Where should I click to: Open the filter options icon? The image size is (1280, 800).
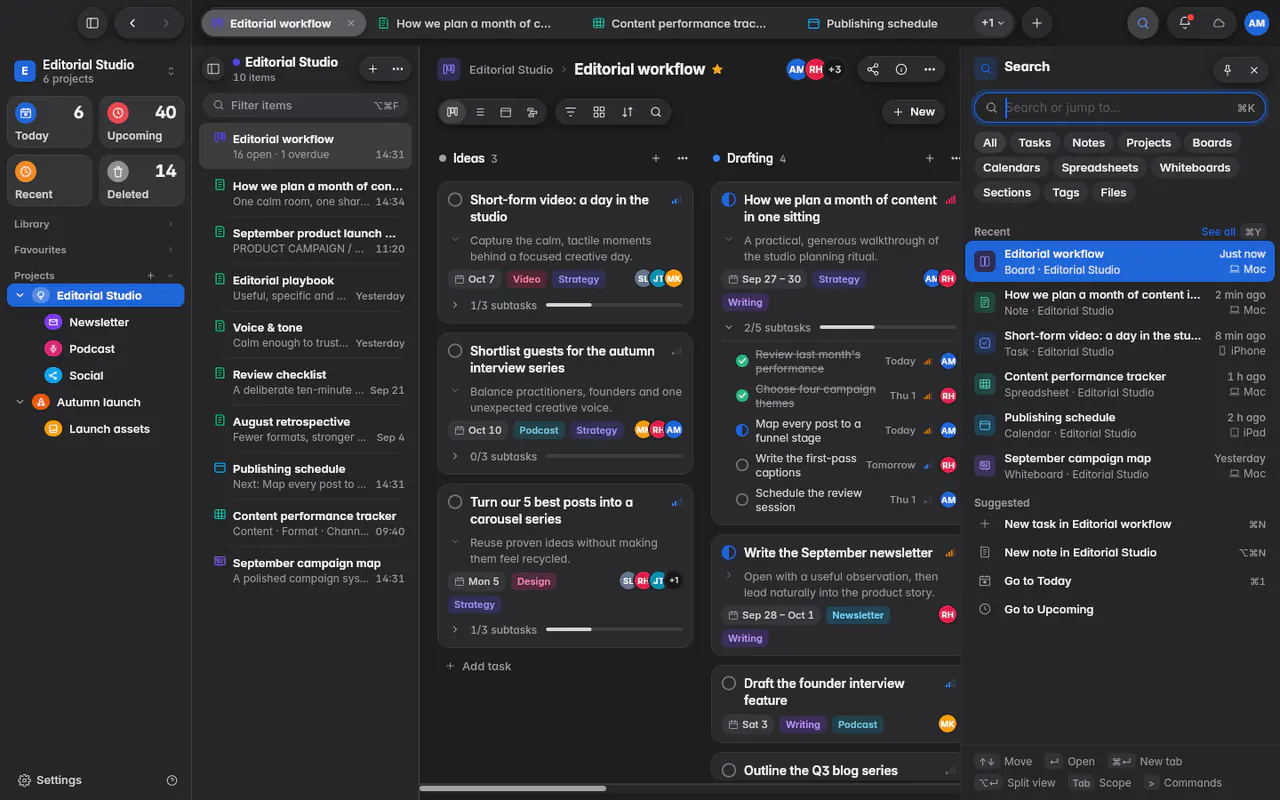(x=570, y=112)
